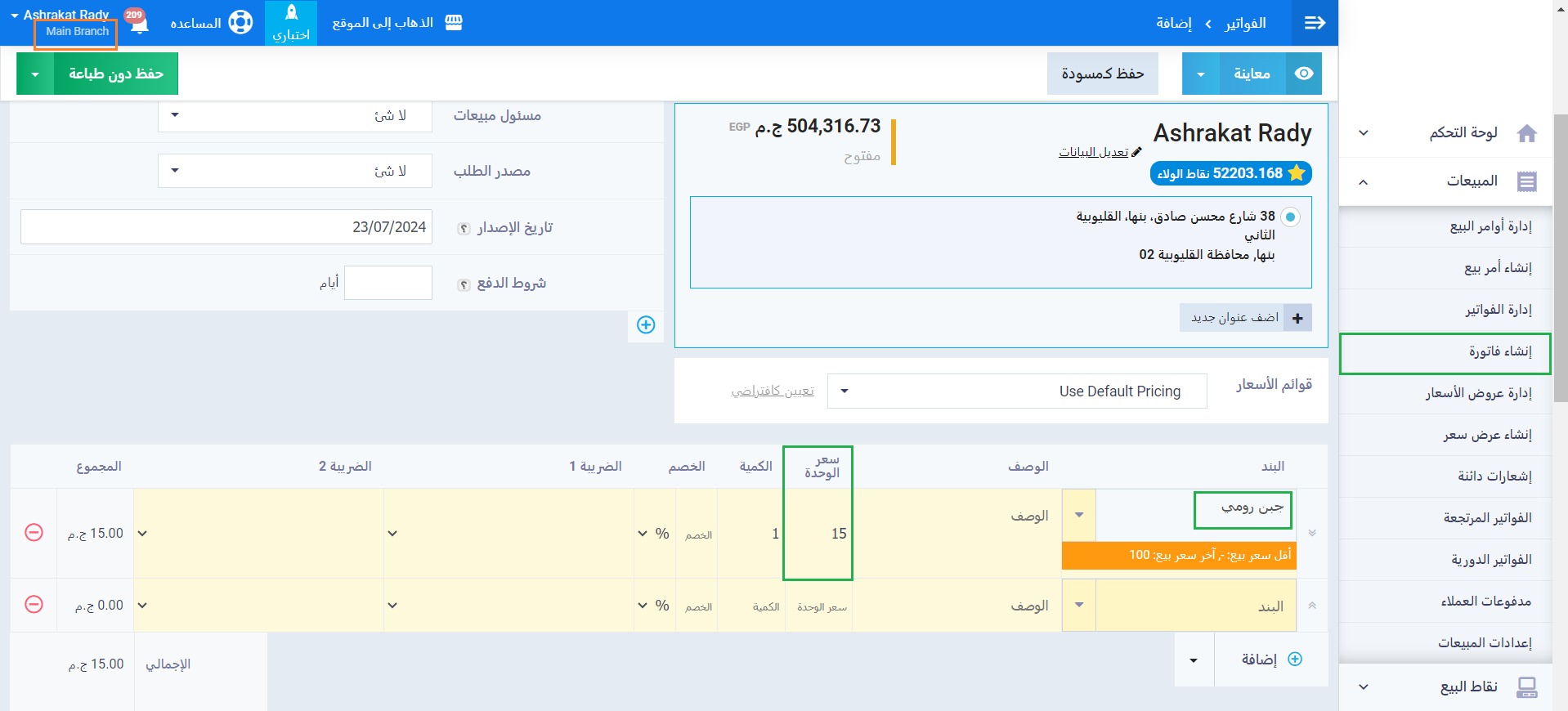1568x711 pixels.
Task: Click the Save as Draft button
Action: point(1102,74)
